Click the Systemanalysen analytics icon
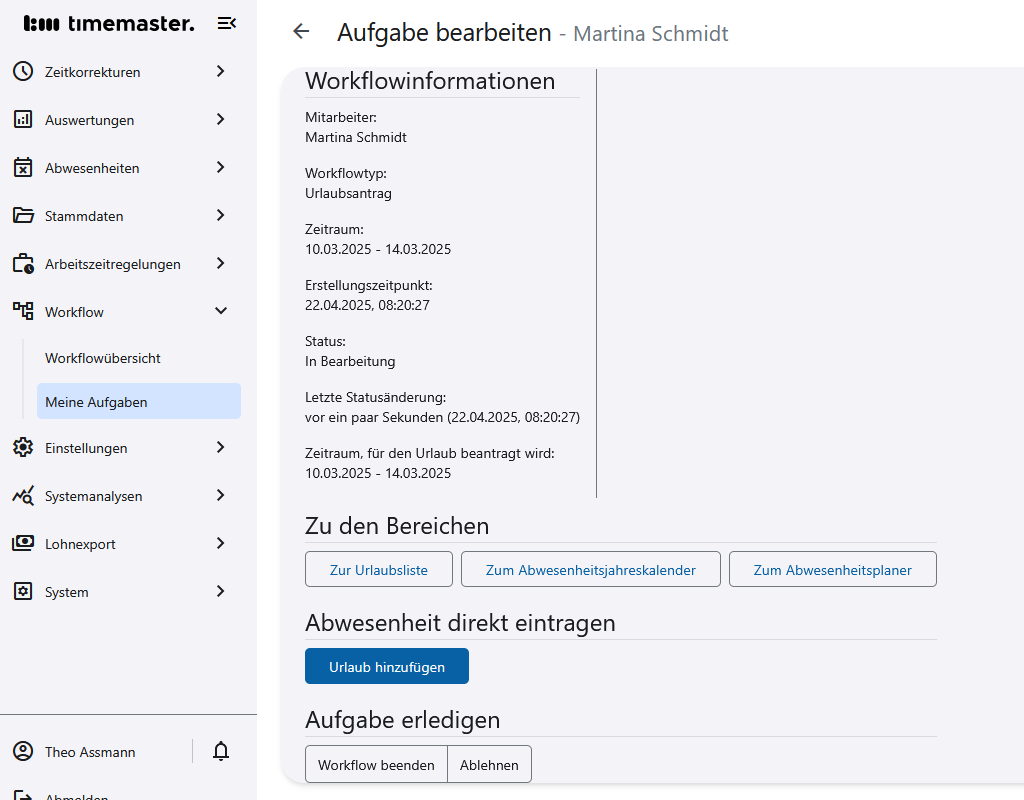 pos(22,495)
